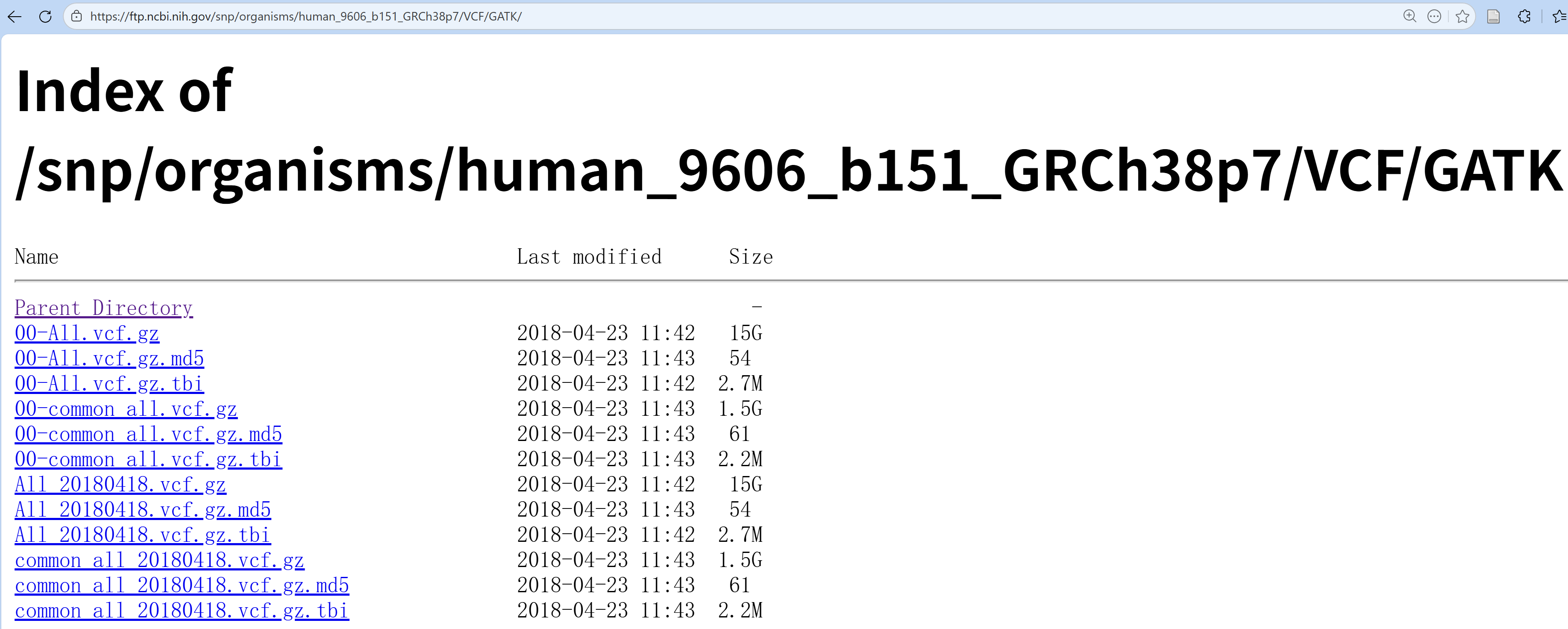Click common_all_20180418.vcf.gz.tbi link
Viewport: 1568px width, 629px height.
[x=182, y=611]
